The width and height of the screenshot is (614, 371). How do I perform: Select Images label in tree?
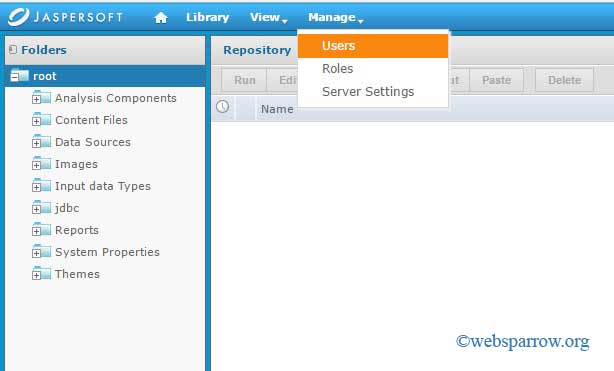(x=76, y=164)
